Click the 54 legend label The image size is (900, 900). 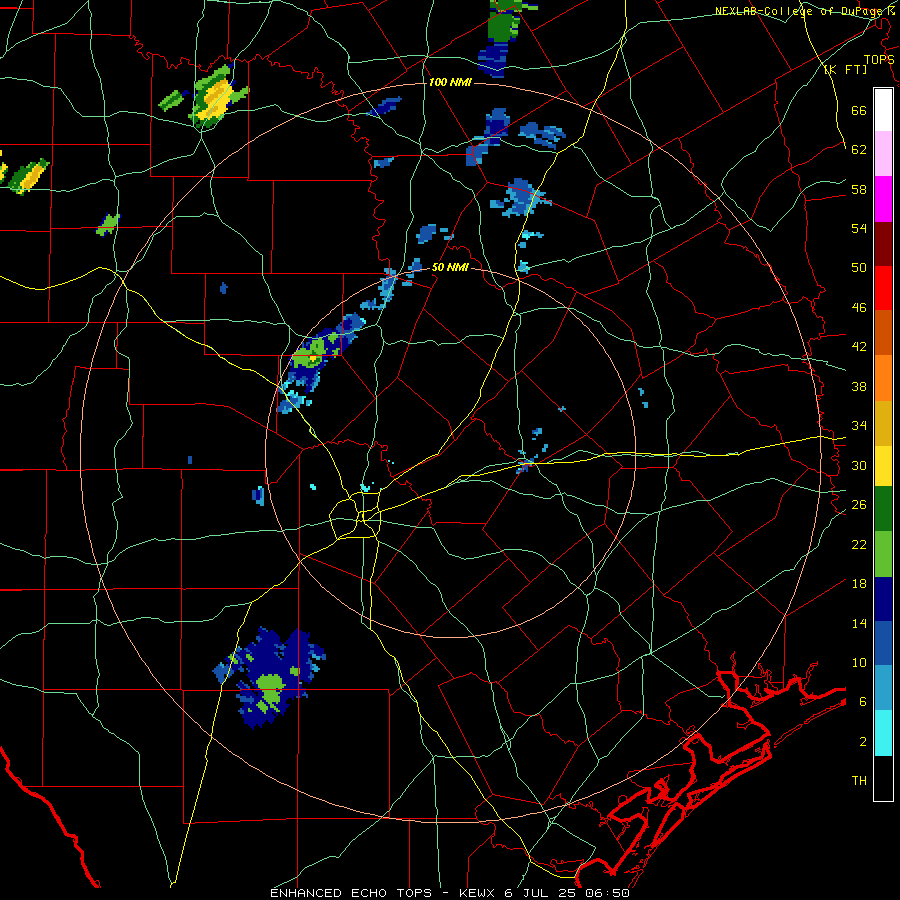(859, 228)
